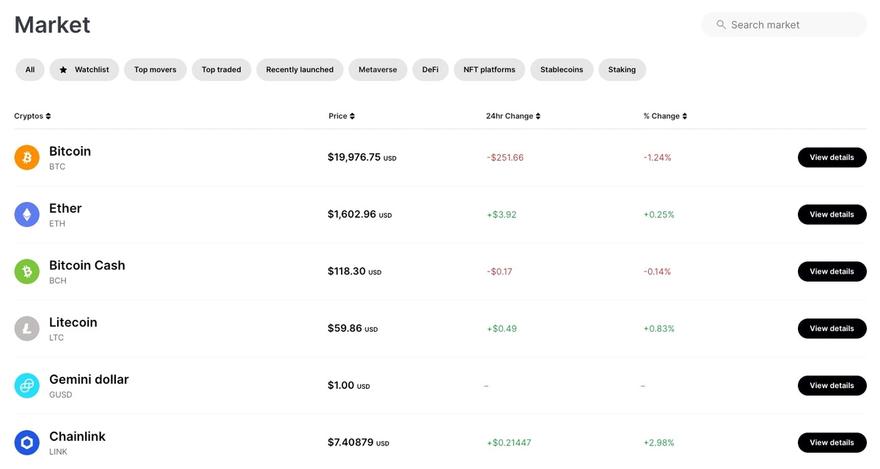View details for Chainlink

click(x=832, y=443)
